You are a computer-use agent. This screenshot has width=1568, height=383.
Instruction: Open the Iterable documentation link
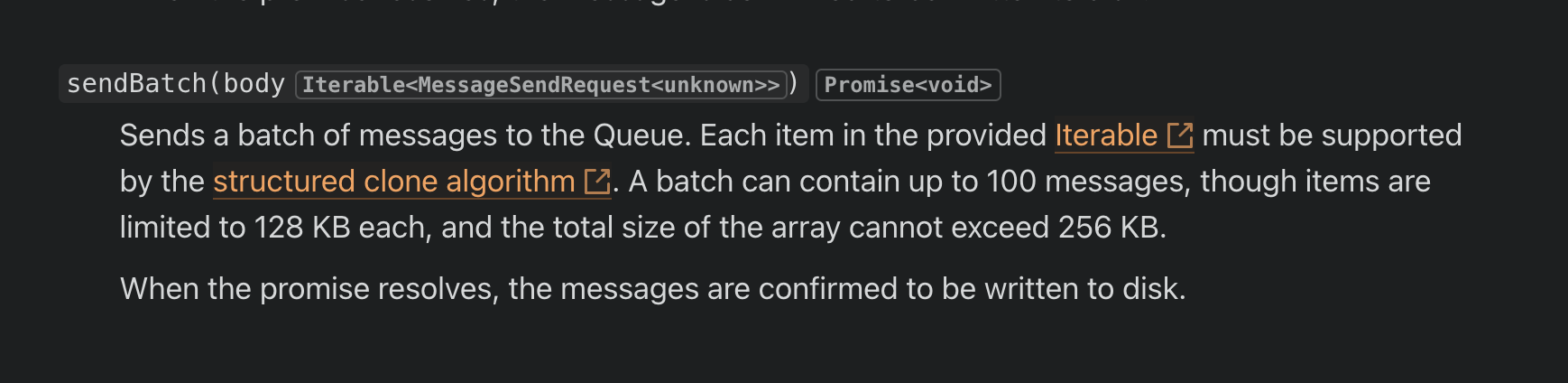1105,135
